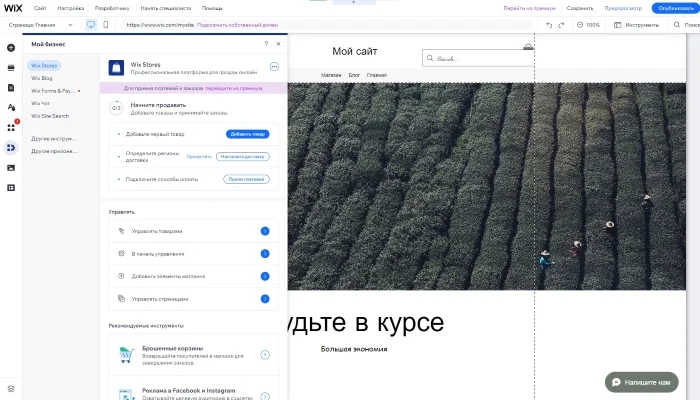
Task: Open the Content Manager table icon
Action: tap(11, 188)
